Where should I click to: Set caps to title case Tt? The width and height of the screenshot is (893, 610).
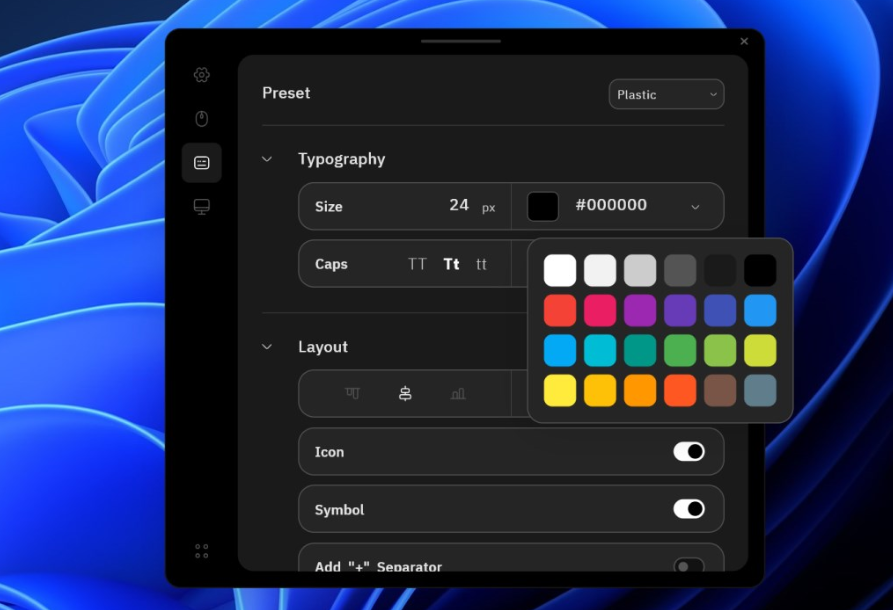(451, 264)
